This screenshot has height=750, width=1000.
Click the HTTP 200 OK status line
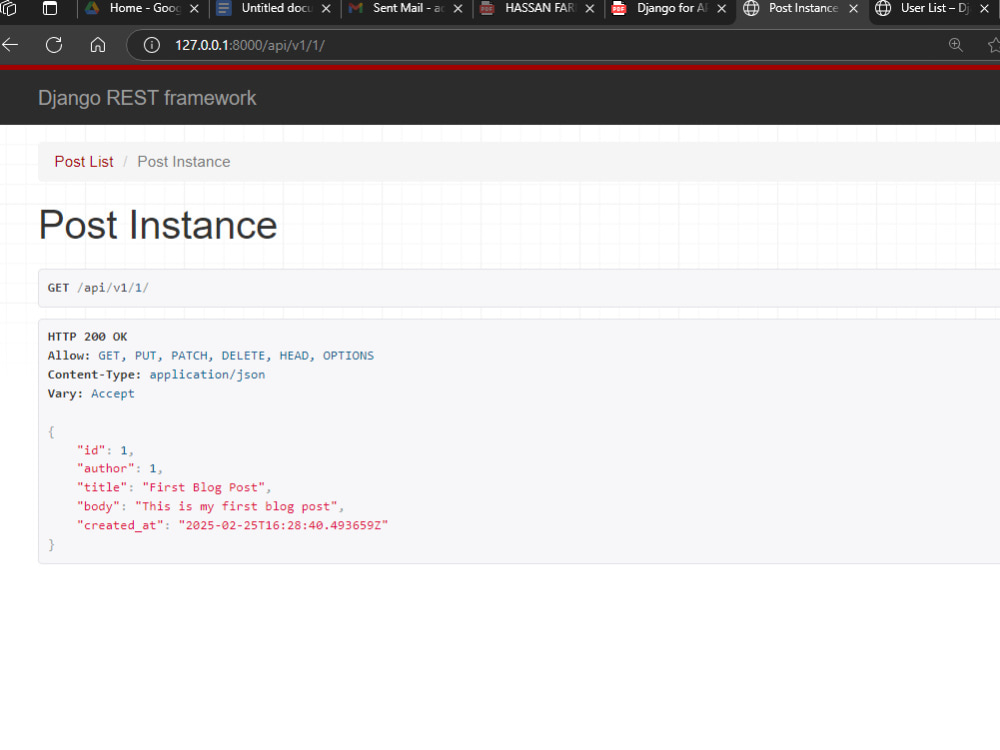click(x=87, y=336)
